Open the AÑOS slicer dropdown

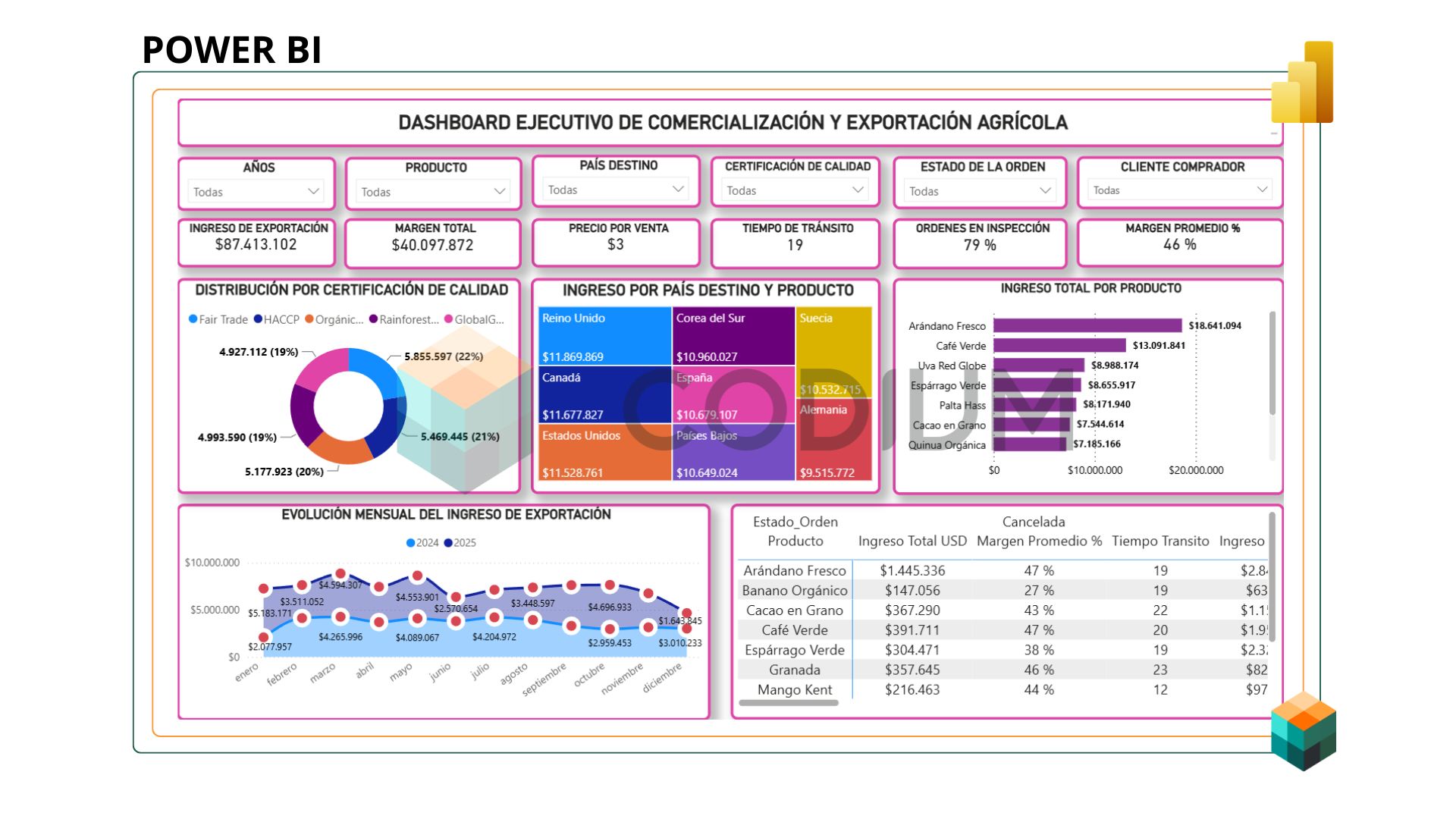[256, 192]
